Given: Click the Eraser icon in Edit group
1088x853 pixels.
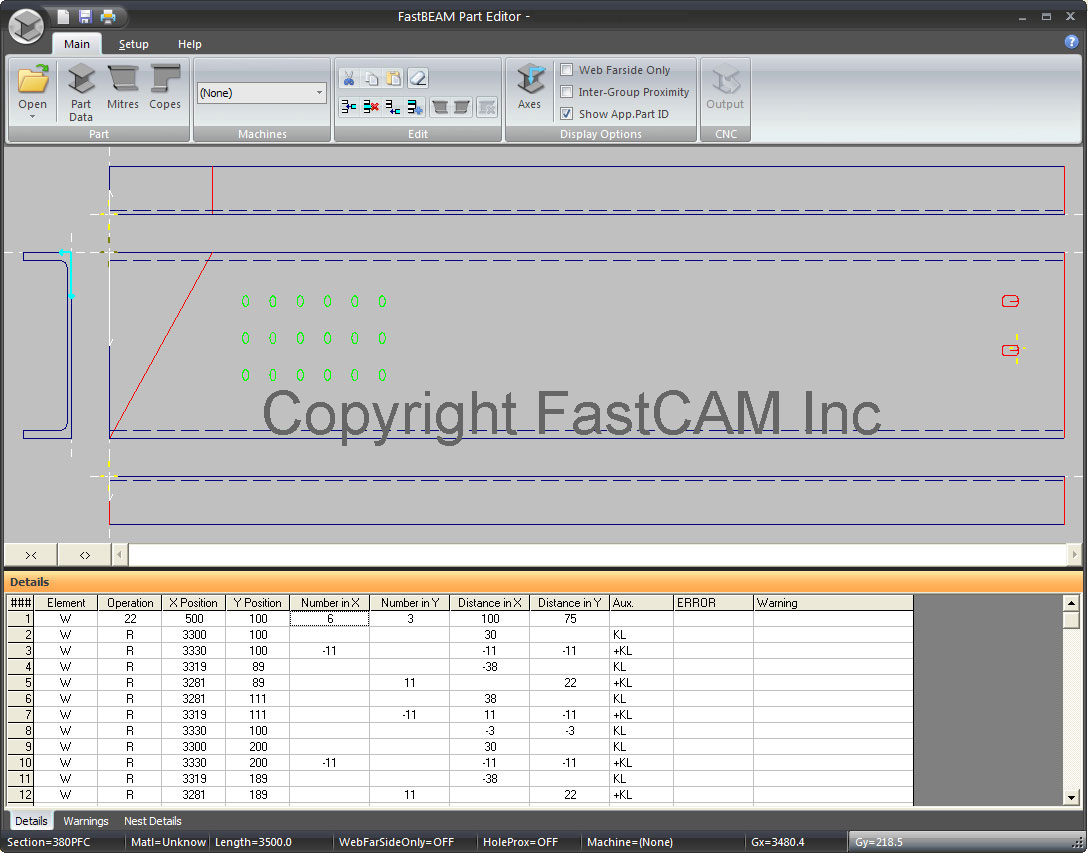Looking at the screenshot, I should point(417,78).
